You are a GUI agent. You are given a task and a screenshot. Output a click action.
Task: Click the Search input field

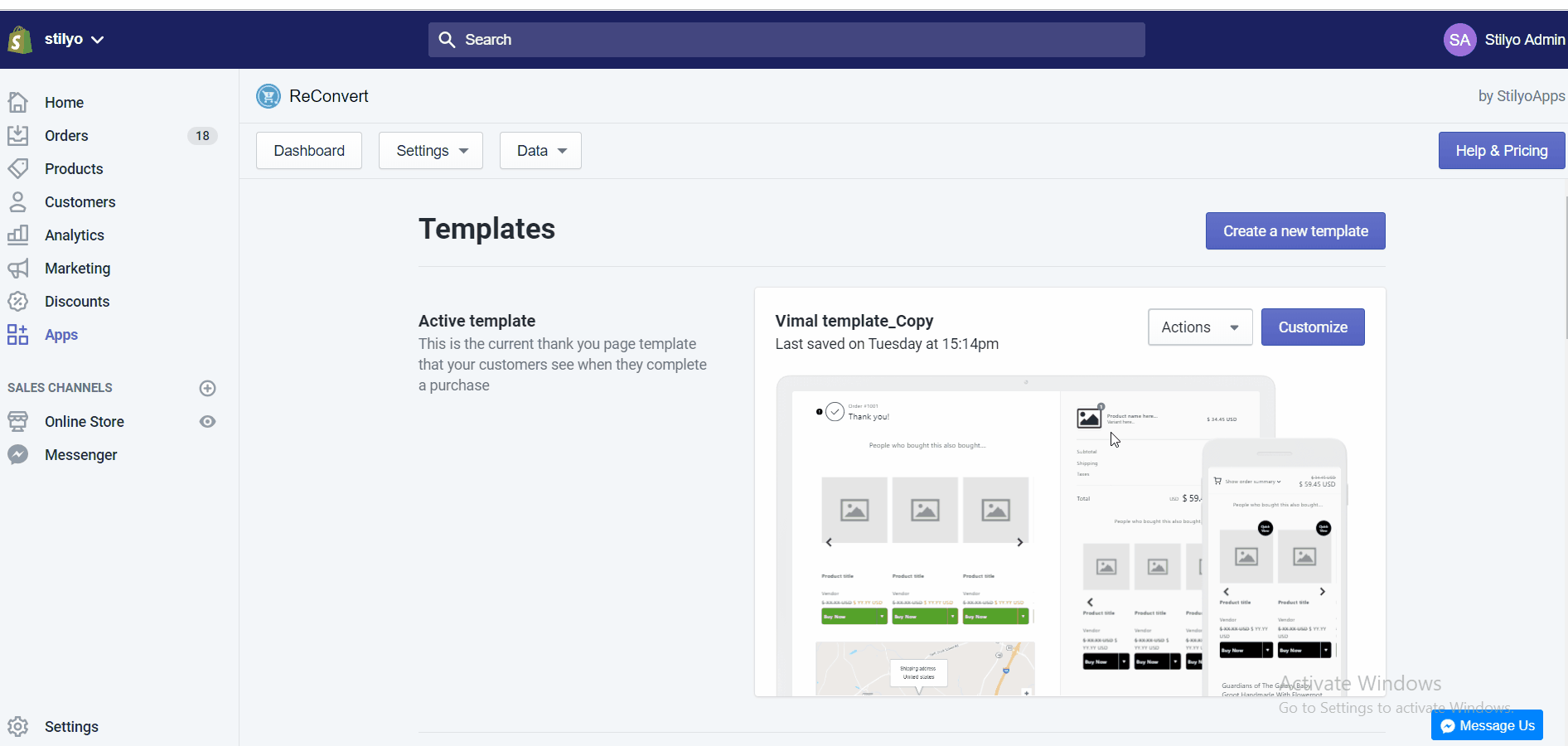click(x=786, y=40)
